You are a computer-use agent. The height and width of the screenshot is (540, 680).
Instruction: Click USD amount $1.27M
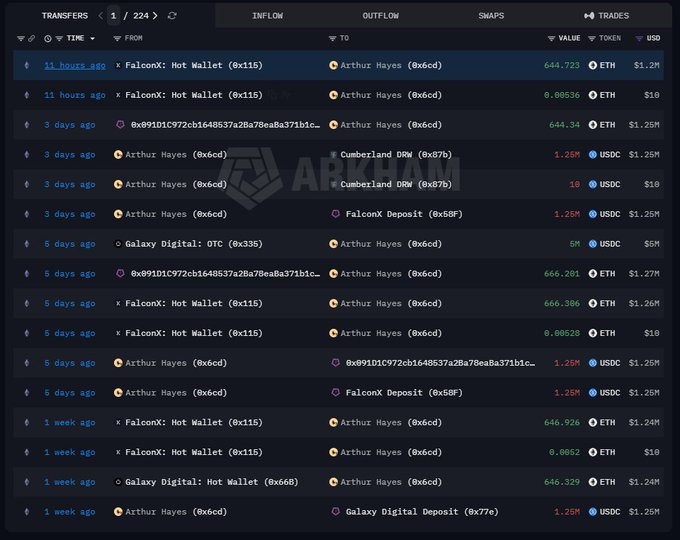click(644, 274)
